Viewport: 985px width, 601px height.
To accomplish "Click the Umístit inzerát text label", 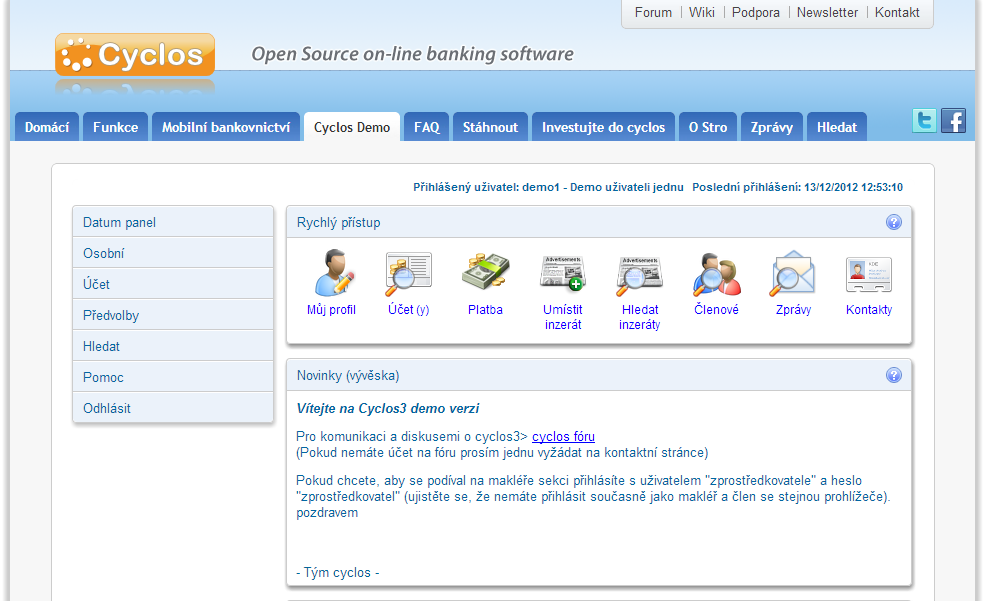I will [563, 317].
